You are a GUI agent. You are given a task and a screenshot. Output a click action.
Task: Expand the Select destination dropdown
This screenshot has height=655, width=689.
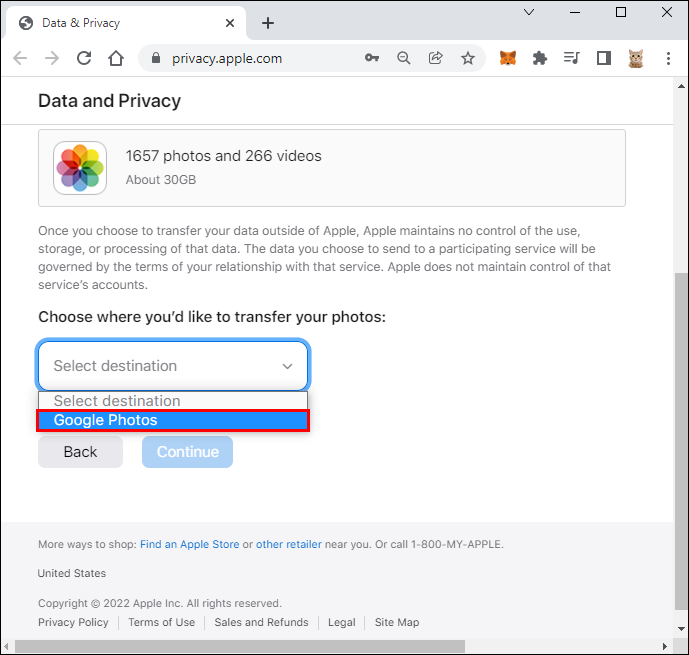pyautogui.click(x=173, y=366)
